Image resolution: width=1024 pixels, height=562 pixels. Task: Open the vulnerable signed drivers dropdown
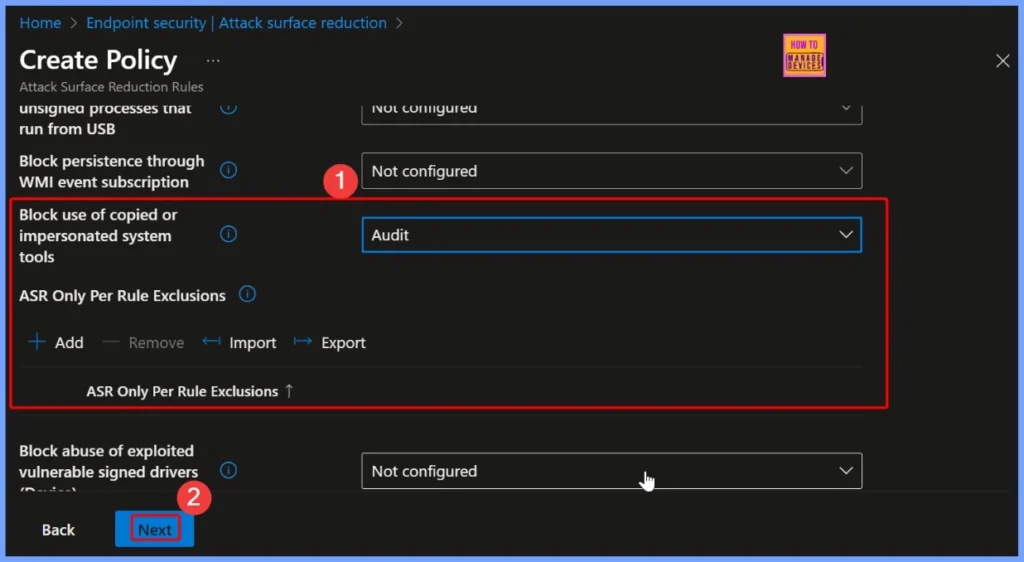(x=611, y=471)
